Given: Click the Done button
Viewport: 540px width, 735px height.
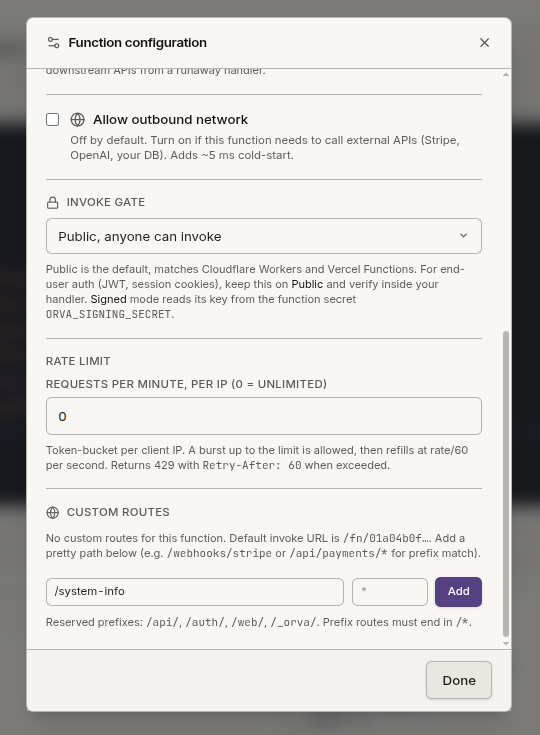Looking at the screenshot, I should pos(459,680).
